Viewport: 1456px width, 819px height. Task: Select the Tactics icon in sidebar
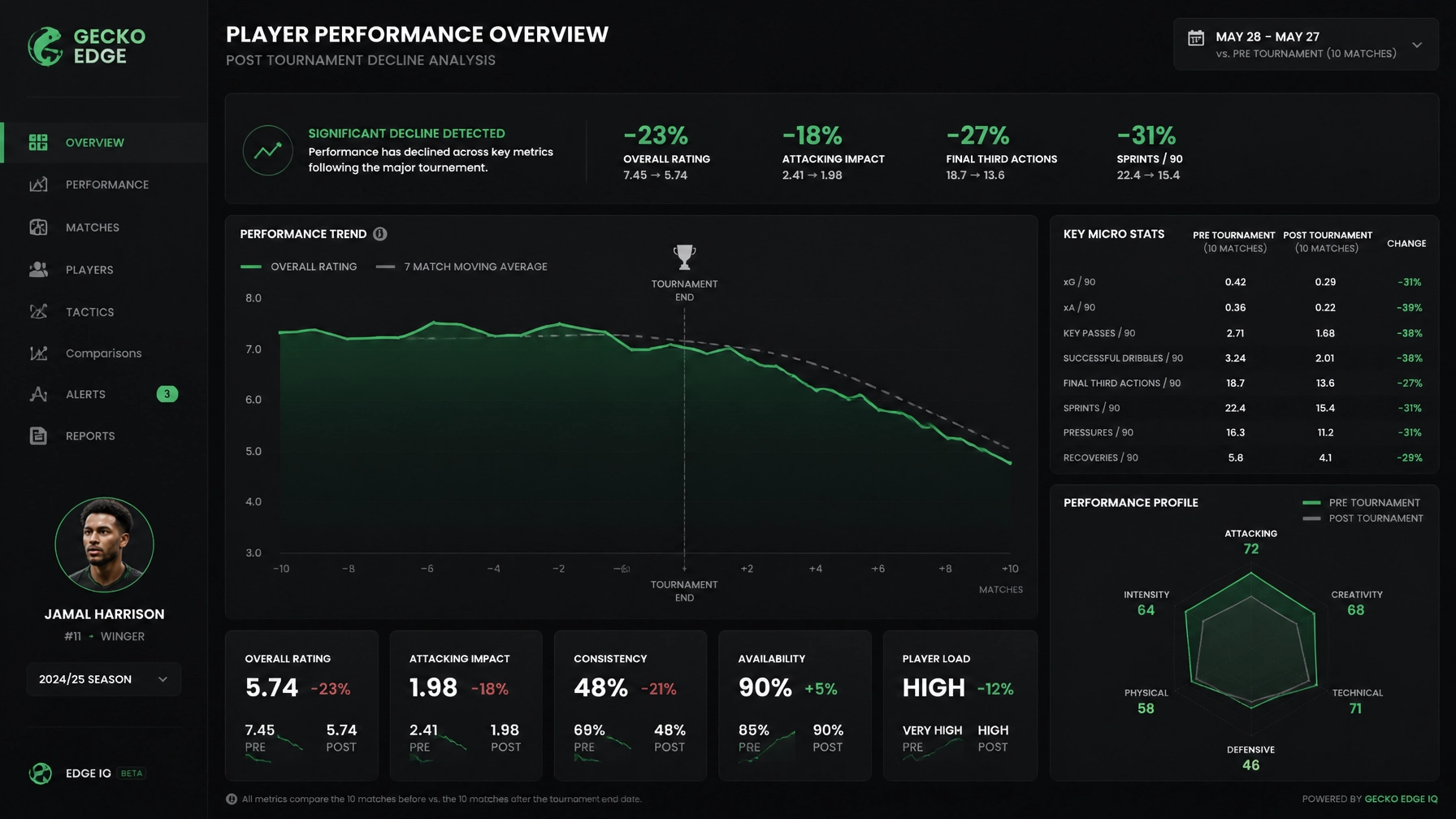(x=38, y=312)
